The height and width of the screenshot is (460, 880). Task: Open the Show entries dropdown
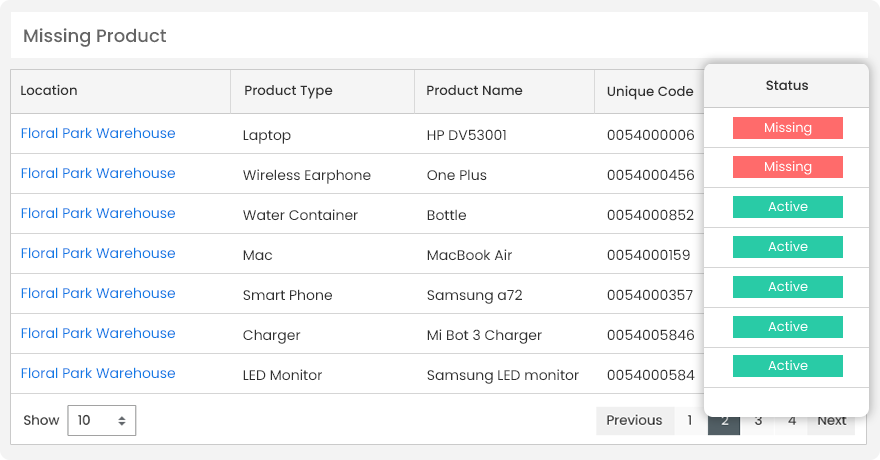pyautogui.click(x=101, y=420)
